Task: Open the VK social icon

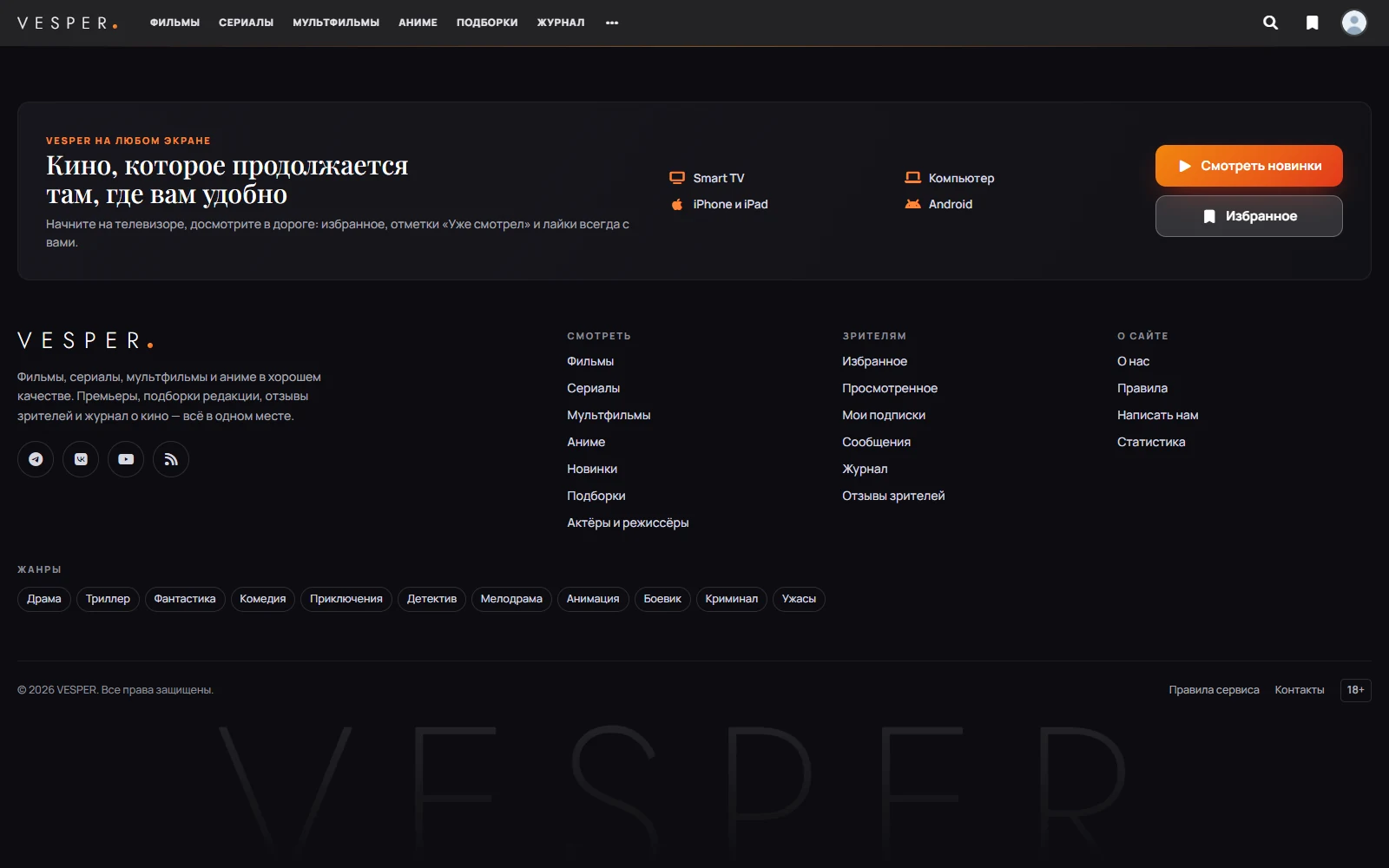Action: tap(81, 459)
